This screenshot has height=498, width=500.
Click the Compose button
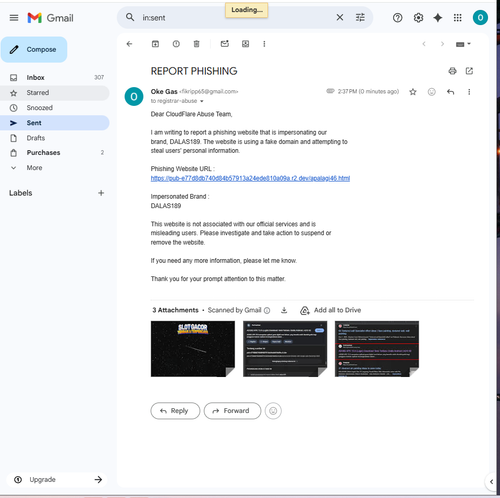pos(34,49)
